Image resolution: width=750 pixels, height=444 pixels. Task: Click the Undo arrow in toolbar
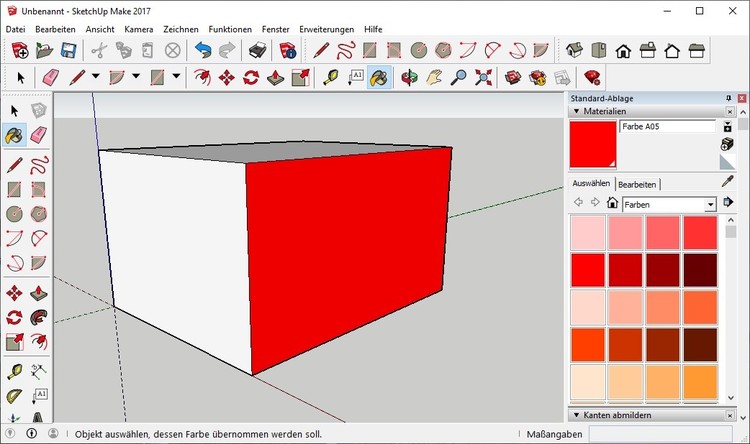(203, 49)
